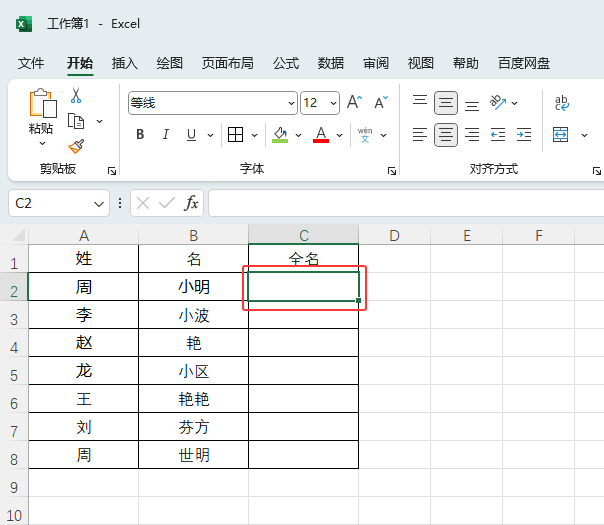This screenshot has height=525, width=604.
Task: Open fill color palette arrow
Action: pos(298,135)
